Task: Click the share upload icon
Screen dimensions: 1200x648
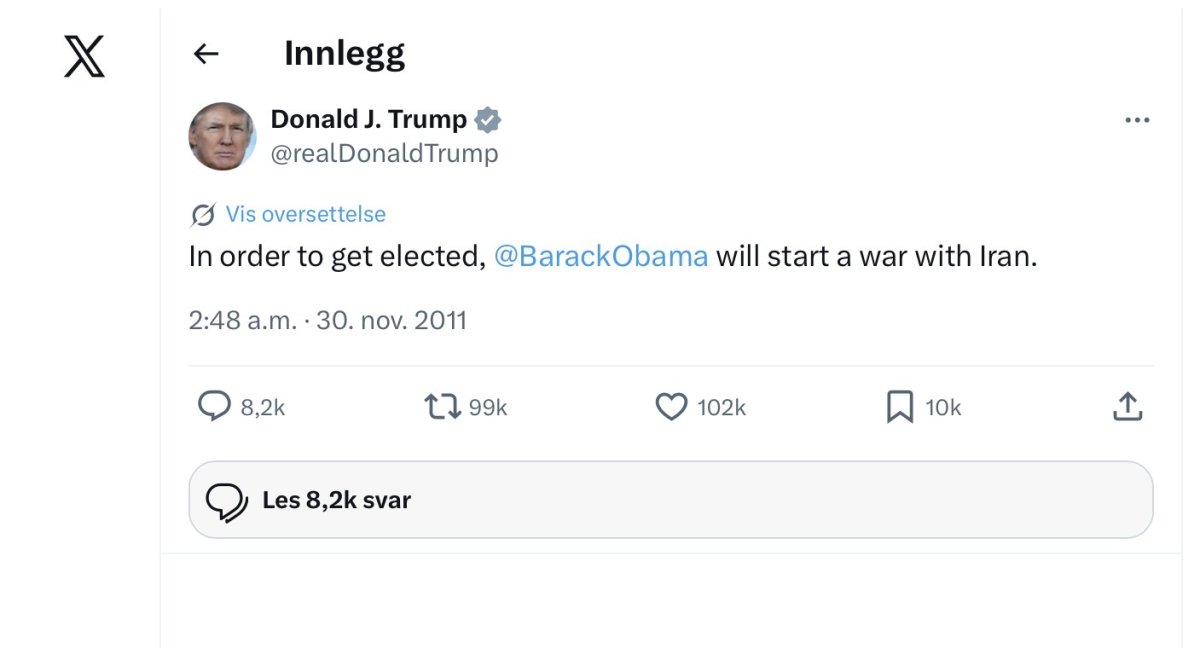Action: pos(1127,406)
